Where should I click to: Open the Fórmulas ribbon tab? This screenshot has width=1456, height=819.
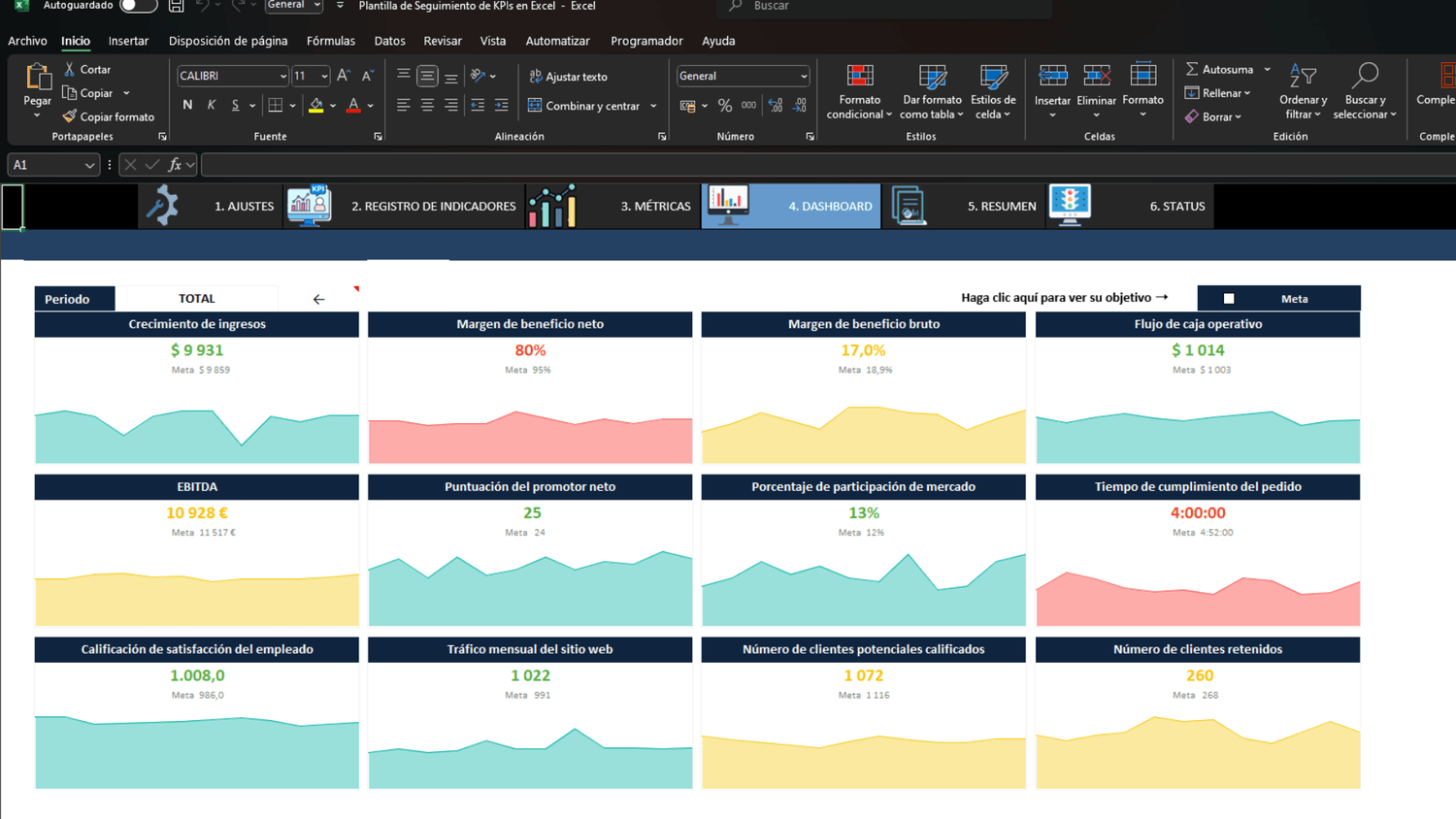click(x=330, y=41)
